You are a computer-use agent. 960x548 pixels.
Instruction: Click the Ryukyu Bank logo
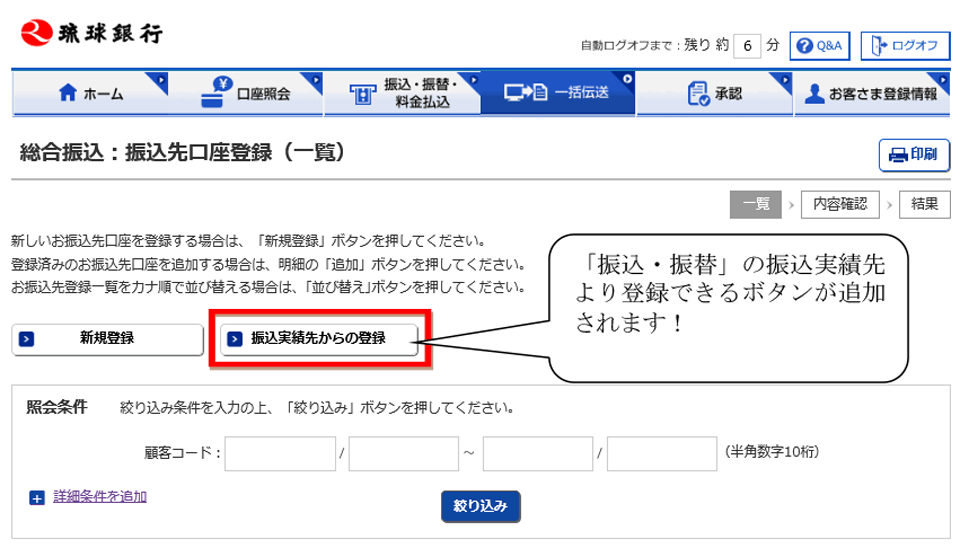91,32
